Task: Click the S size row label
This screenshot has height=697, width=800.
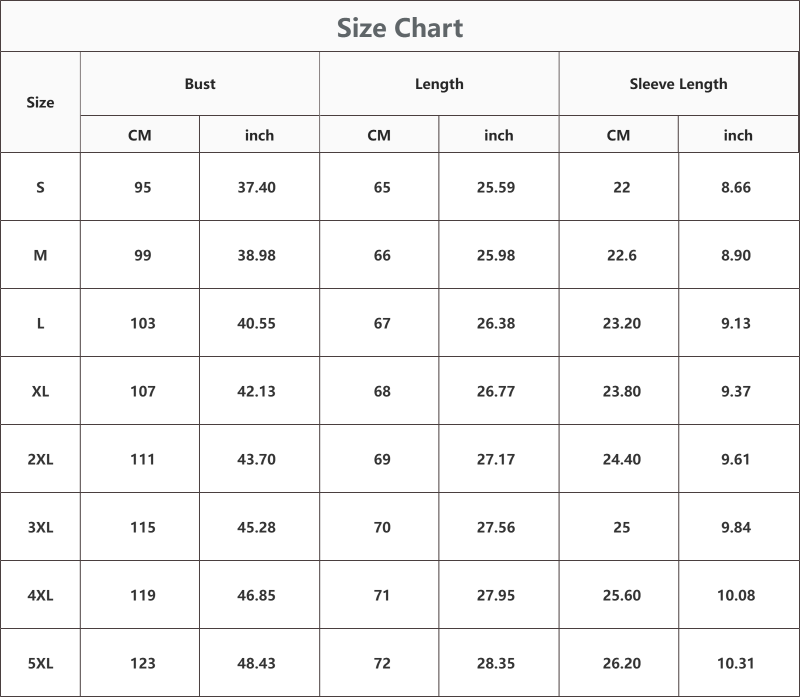Action: (x=40, y=187)
